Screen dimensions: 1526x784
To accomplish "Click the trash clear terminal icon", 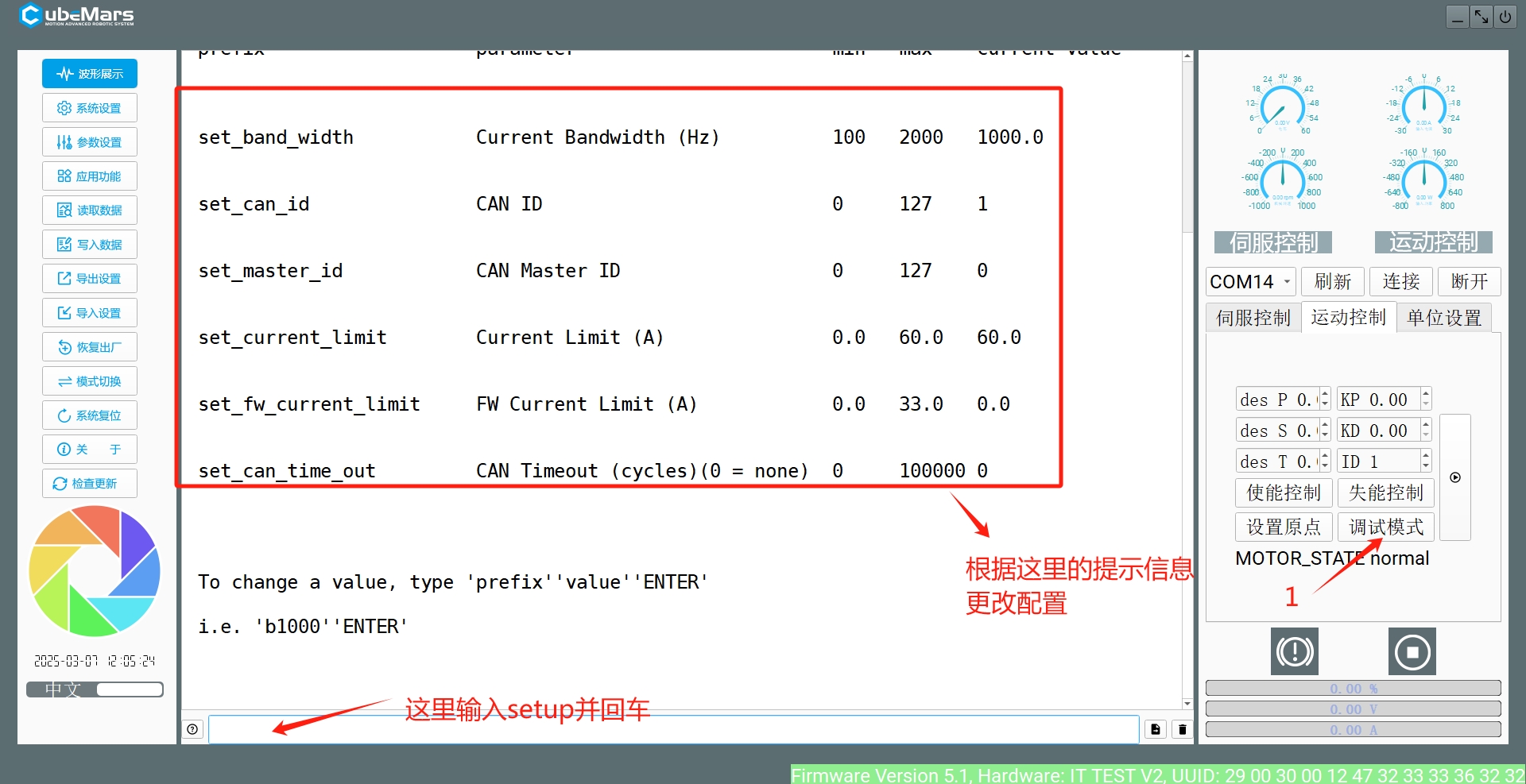I will [1183, 729].
